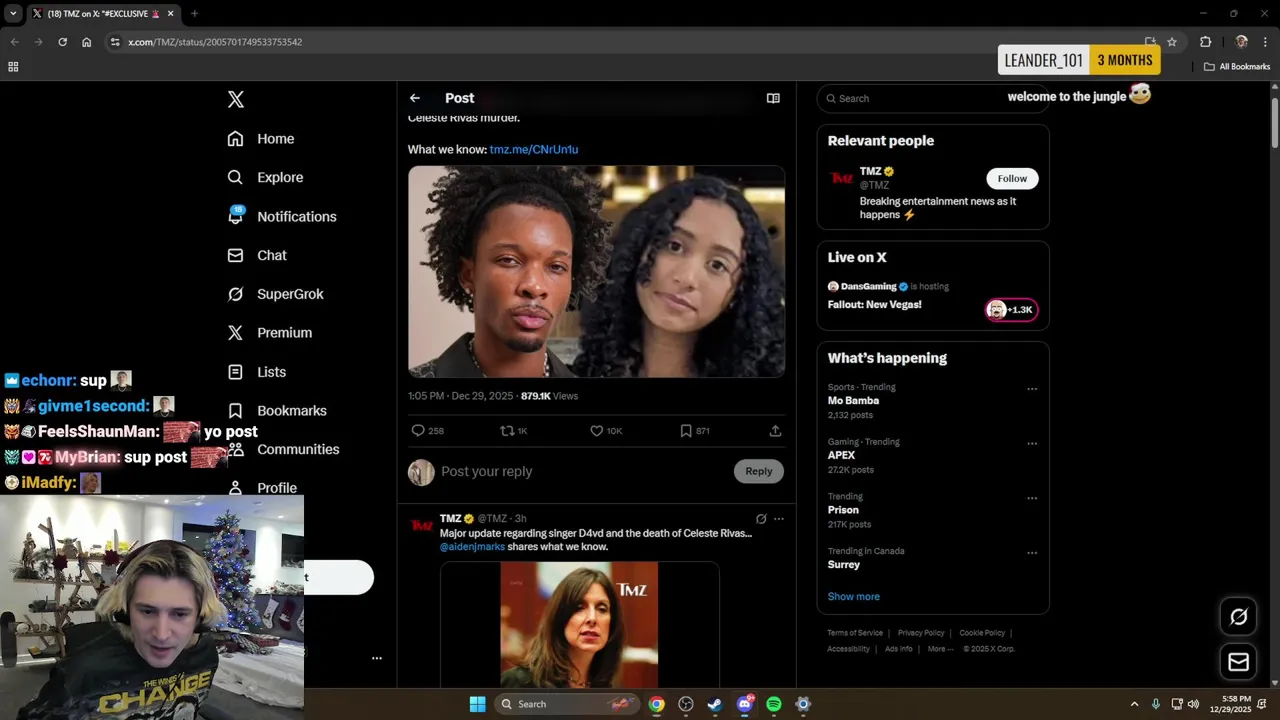The image size is (1280, 720).
Task: Click the Reply button
Action: pyautogui.click(x=759, y=471)
